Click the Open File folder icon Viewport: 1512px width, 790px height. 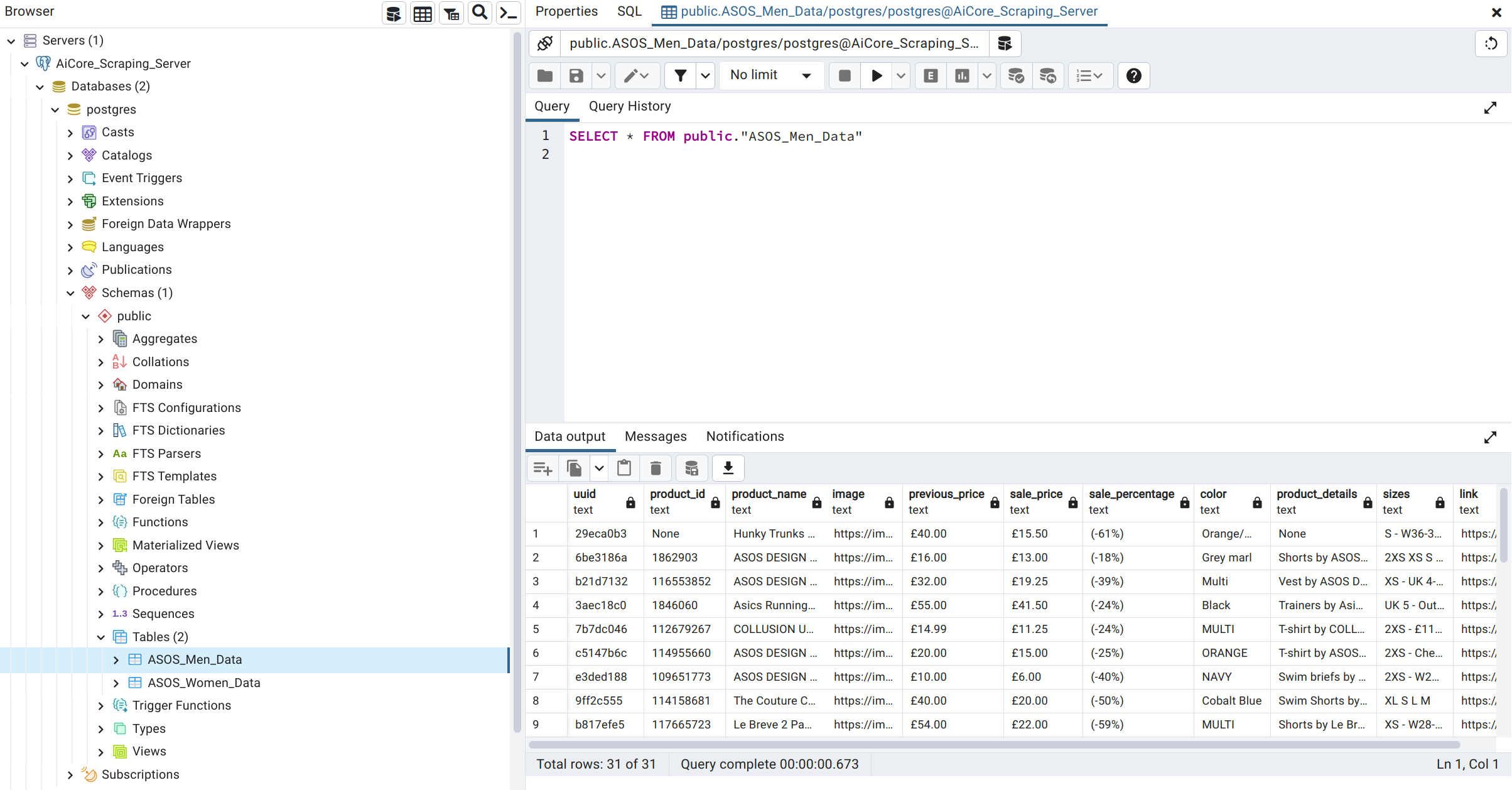click(x=545, y=76)
